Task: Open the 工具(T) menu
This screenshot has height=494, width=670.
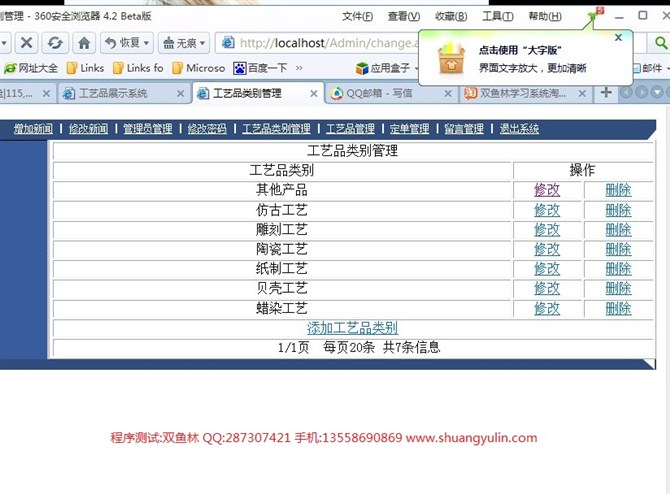Action: coord(498,16)
